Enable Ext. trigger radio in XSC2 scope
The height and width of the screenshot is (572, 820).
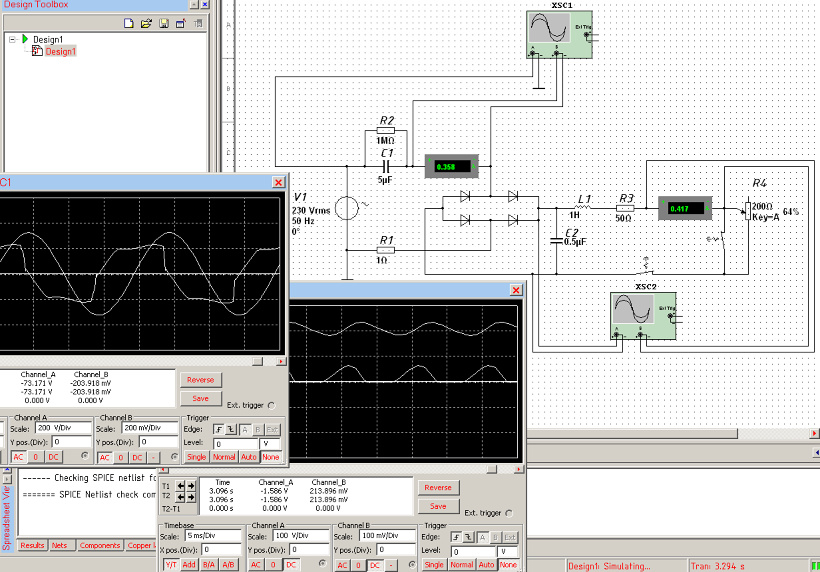pyautogui.click(x=509, y=513)
